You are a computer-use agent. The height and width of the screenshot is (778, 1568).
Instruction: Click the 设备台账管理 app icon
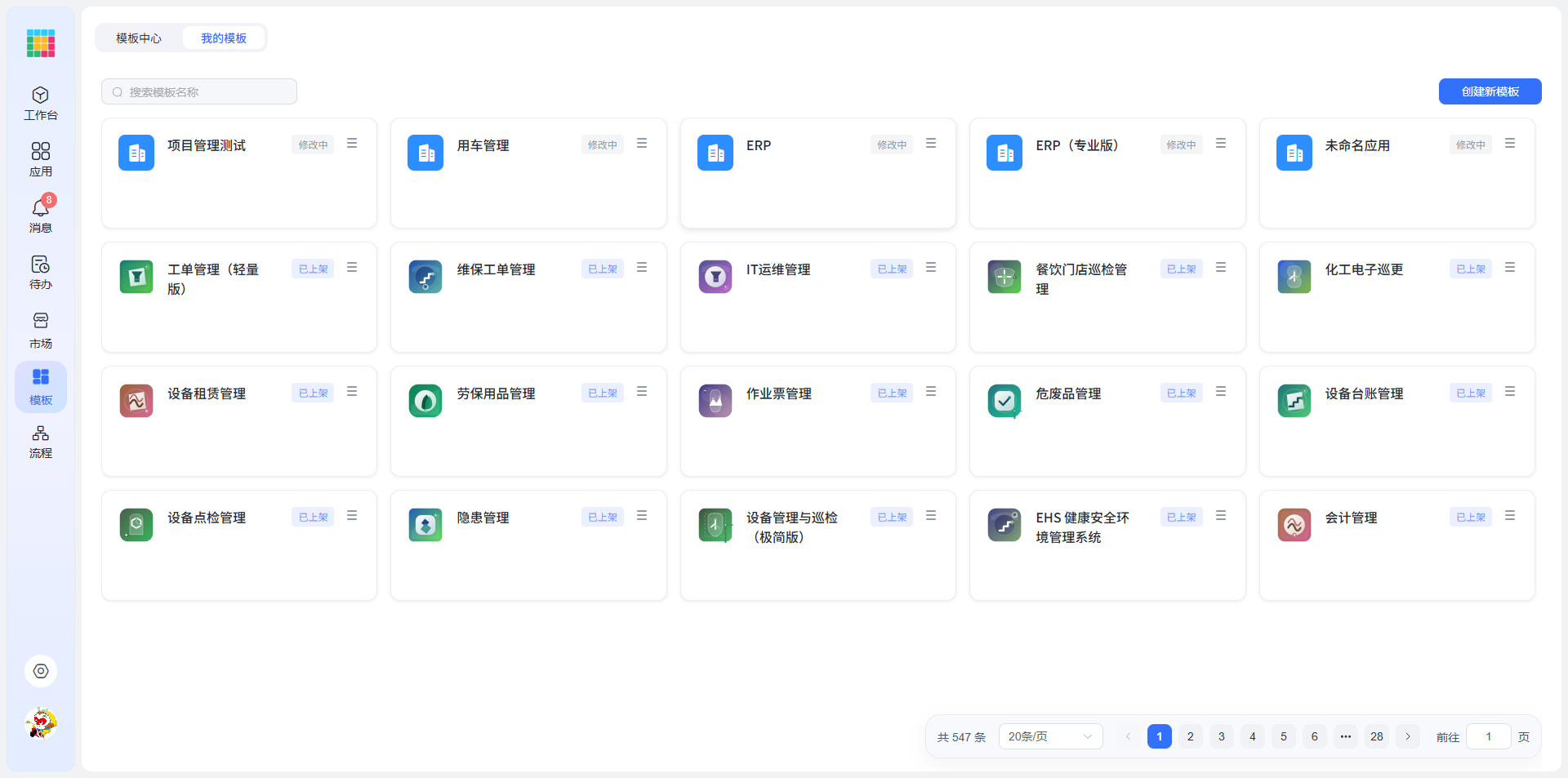(x=1294, y=401)
